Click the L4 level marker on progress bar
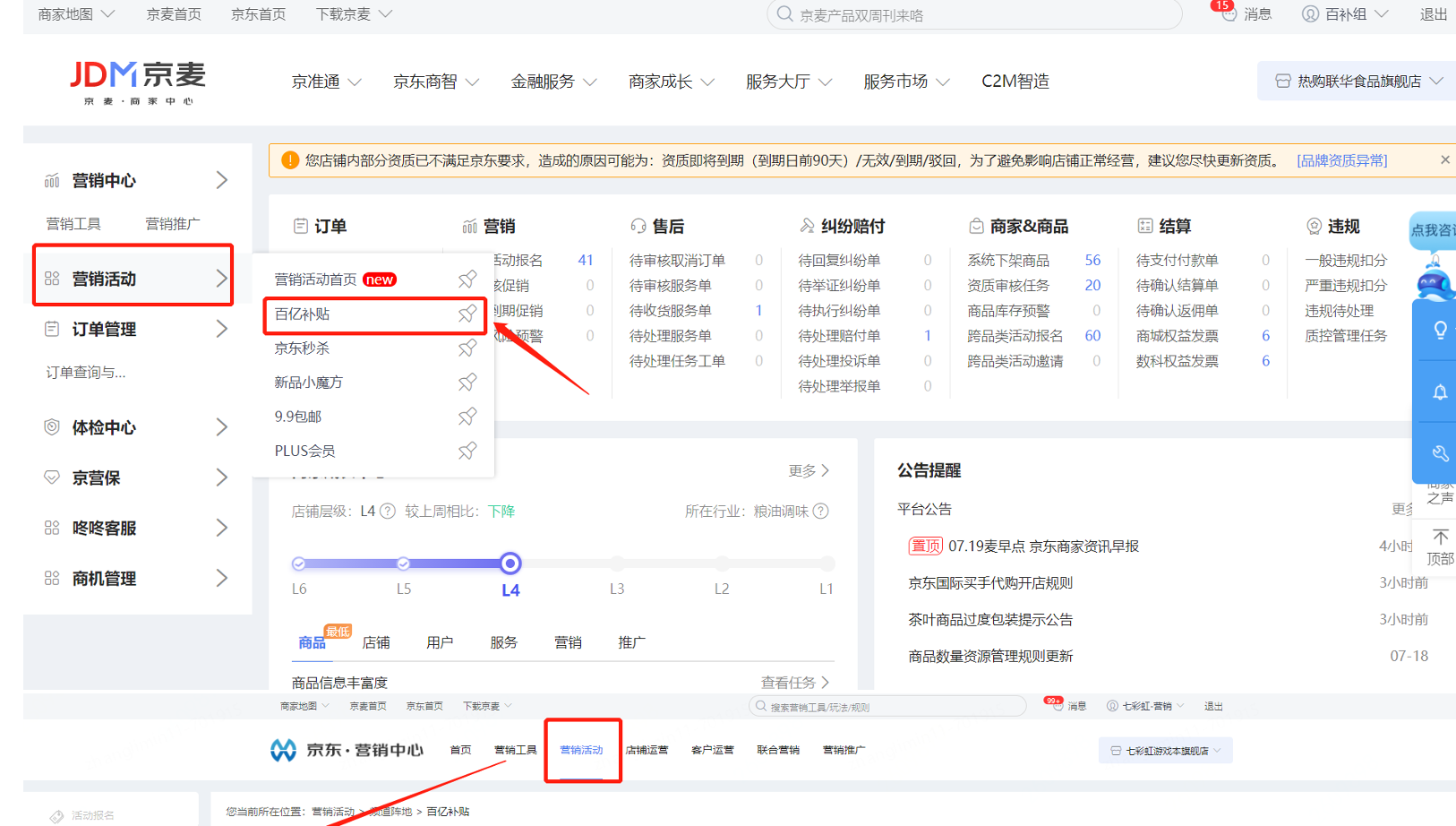This screenshot has height=826, width=1456. 510,564
